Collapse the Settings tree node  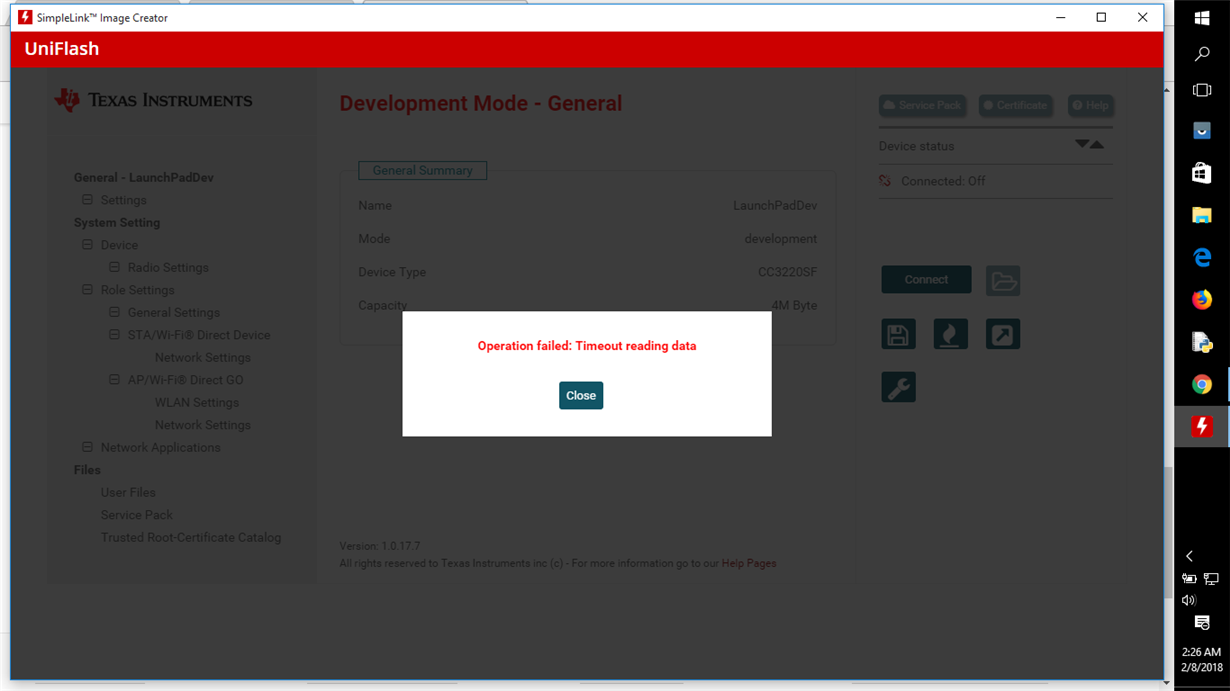click(x=88, y=200)
